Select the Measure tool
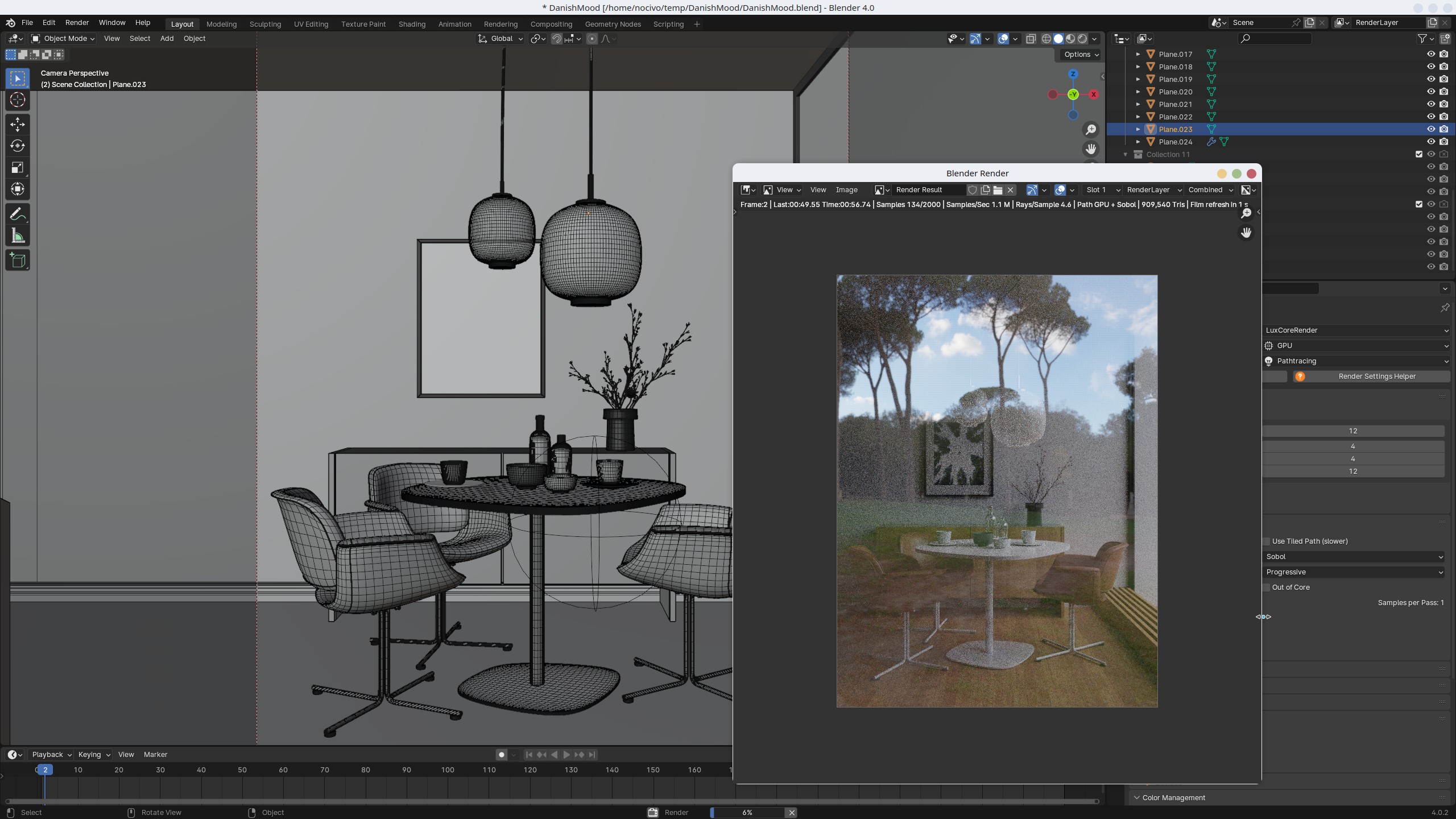The width and height of the screenshot is (1456, 819). pos(17,236)
